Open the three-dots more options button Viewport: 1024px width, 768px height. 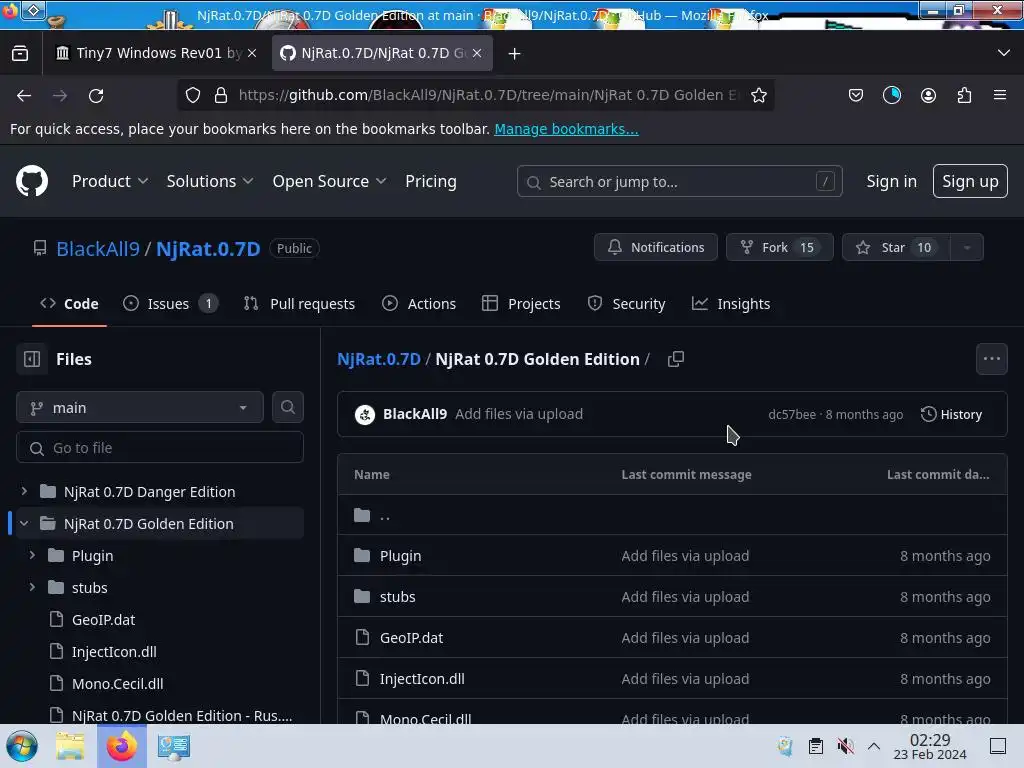point(991,359)
